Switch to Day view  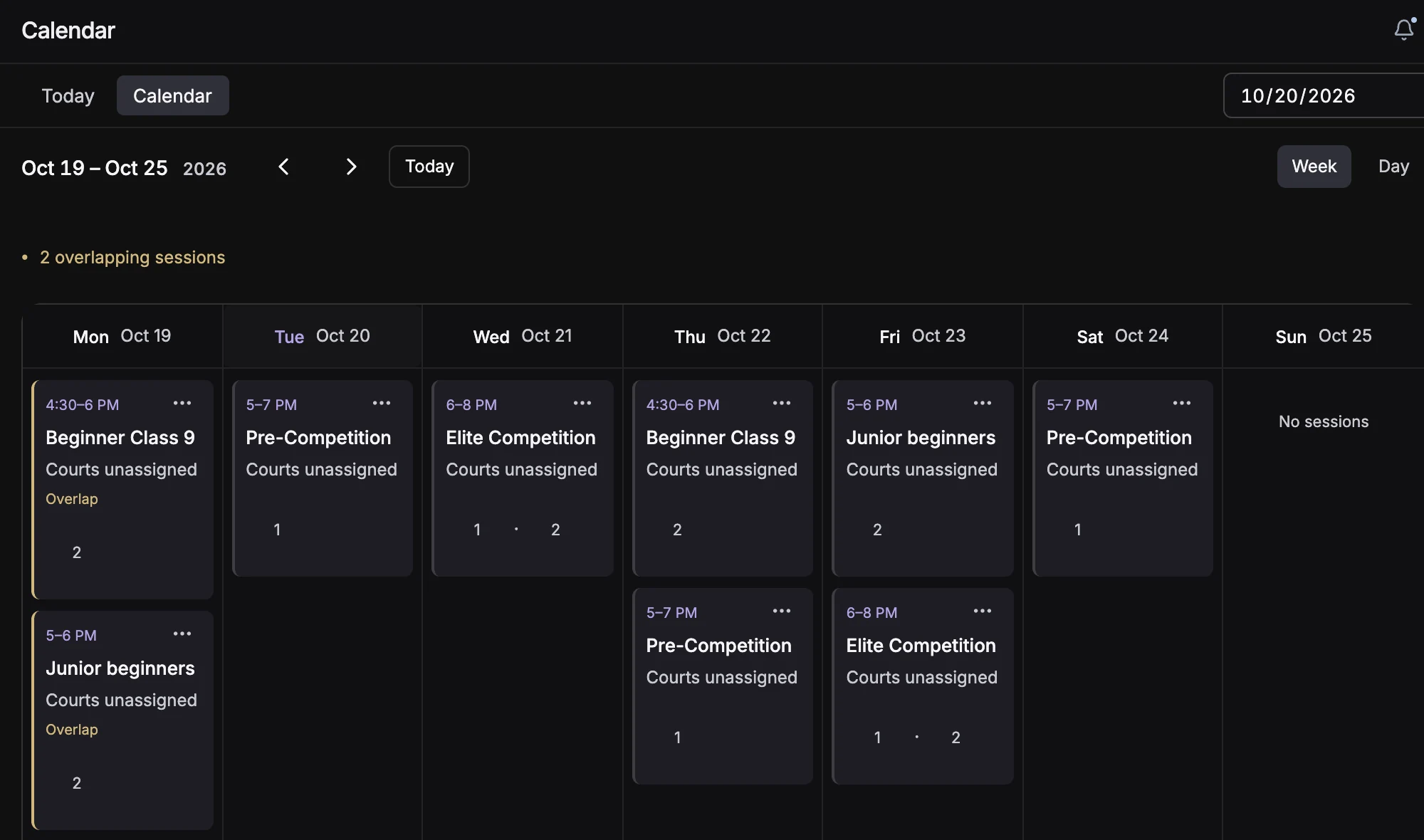click(x=1393, y=167)
